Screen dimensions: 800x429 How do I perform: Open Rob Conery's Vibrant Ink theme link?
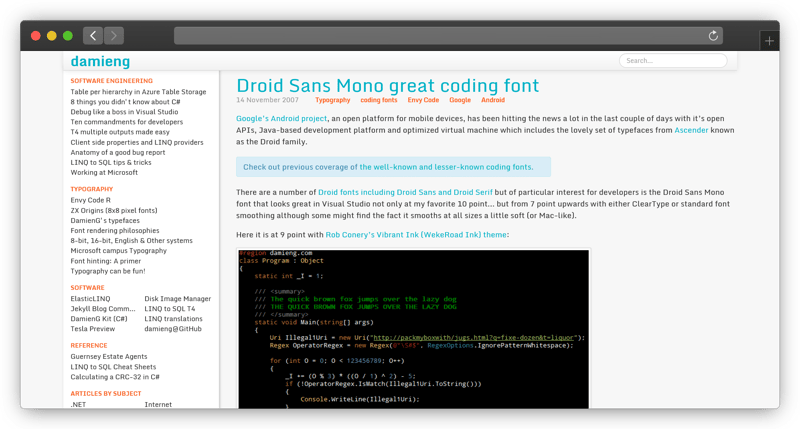coord(416,235)
